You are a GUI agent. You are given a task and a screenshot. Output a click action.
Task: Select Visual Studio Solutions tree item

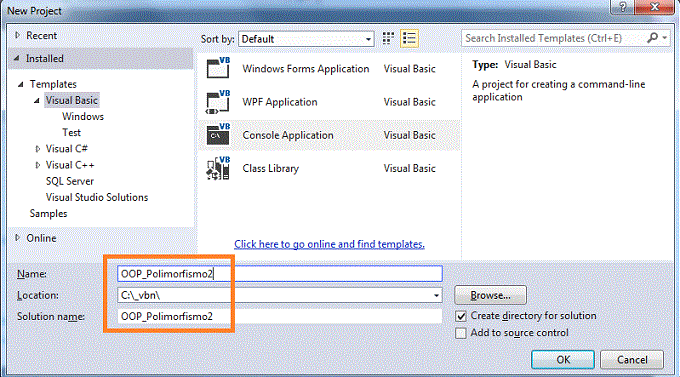(x=97, y=197)
